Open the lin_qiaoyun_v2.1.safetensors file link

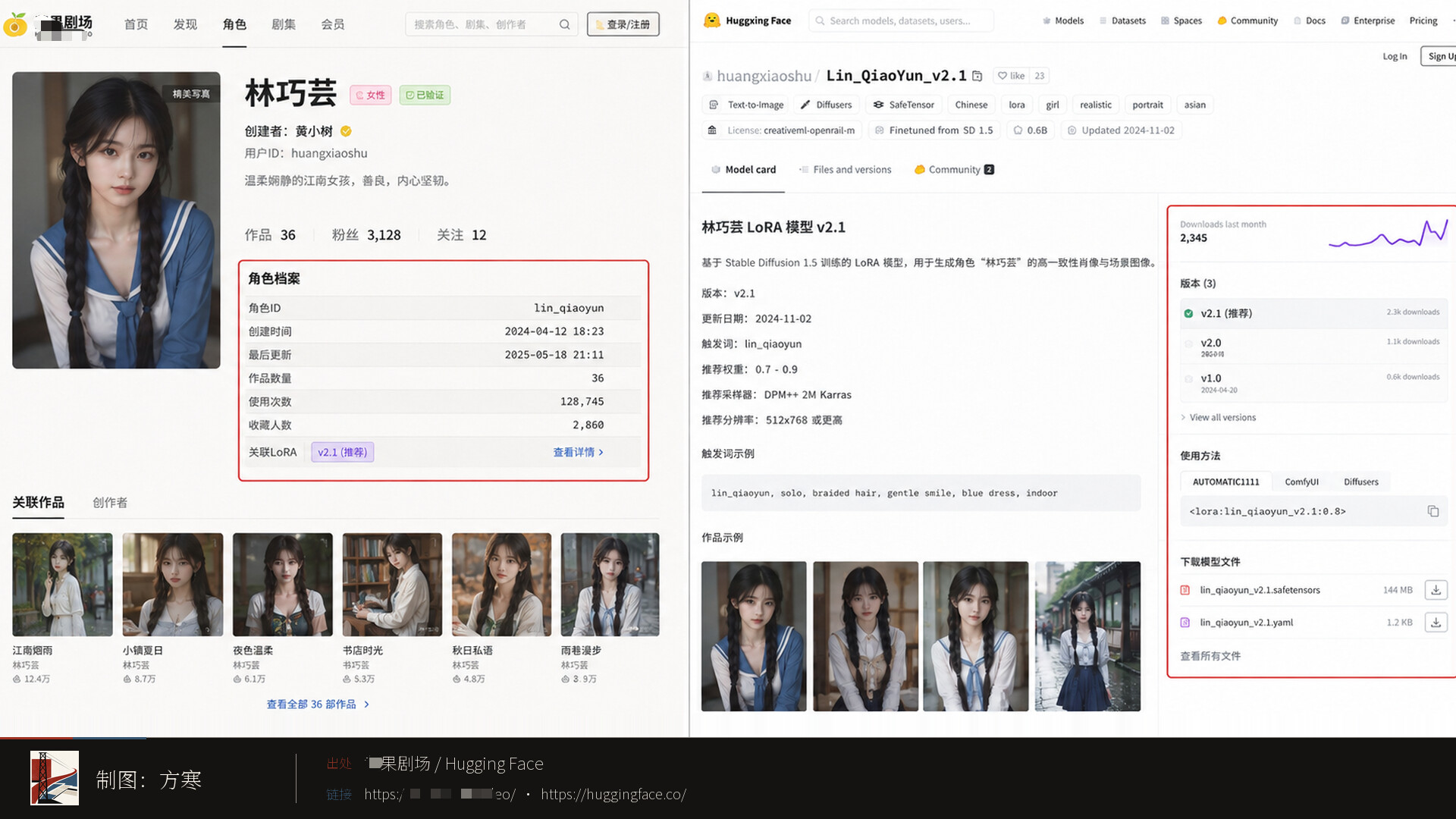(x=1260, y=590)
